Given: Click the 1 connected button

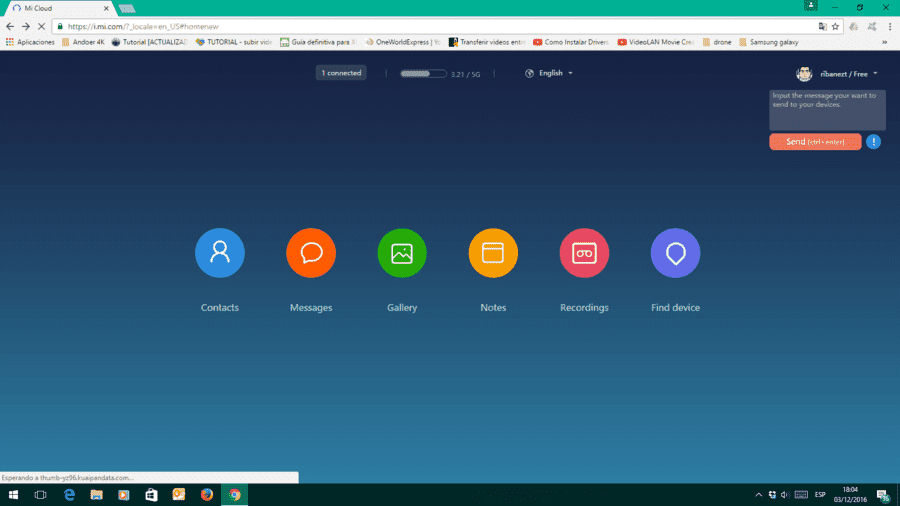Looking at the screenshot, I should click(341, 73).
